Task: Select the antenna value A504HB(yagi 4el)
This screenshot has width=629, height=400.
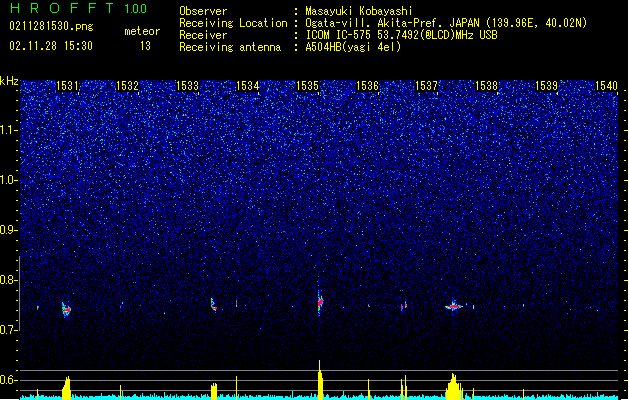Action: click(353, 47)
